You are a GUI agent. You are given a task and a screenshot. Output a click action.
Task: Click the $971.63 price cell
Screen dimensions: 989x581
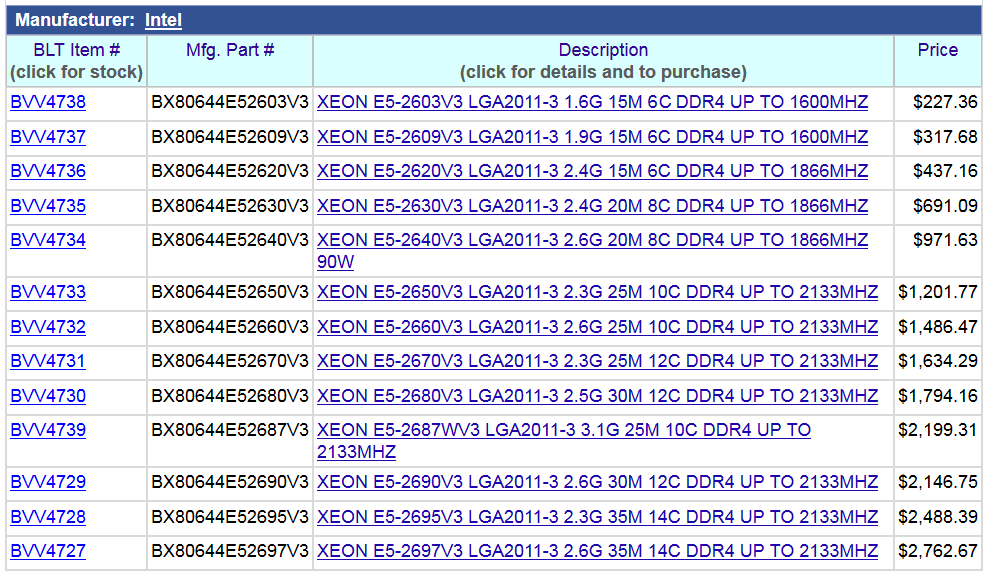(x=938, y=251)
